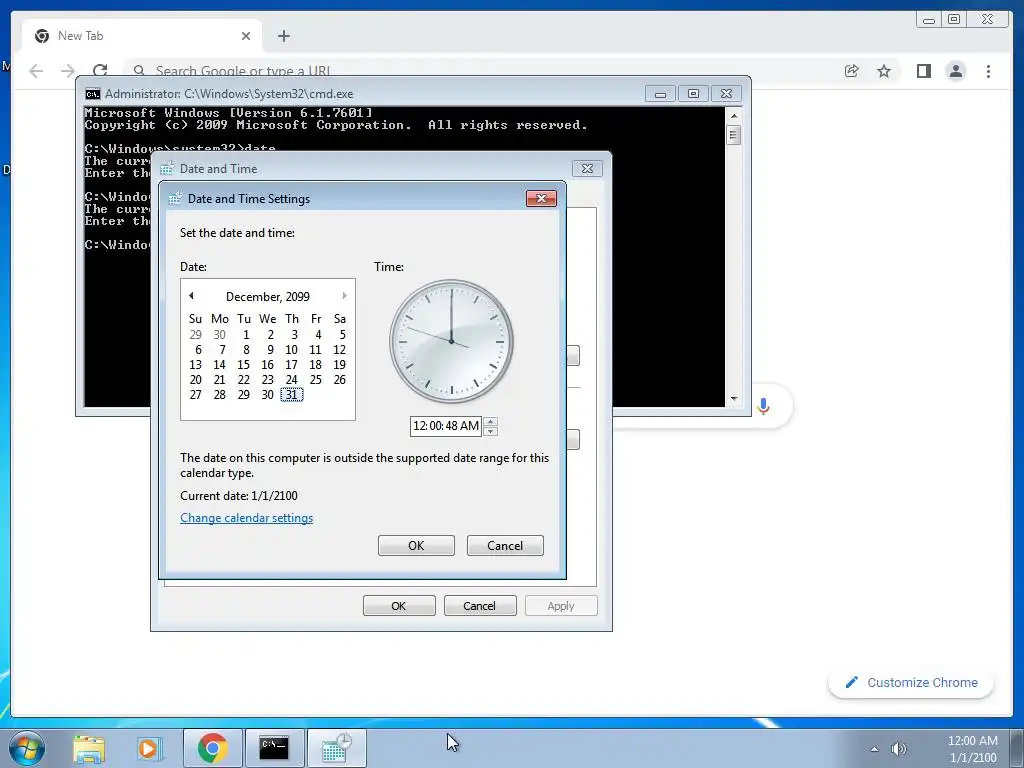Increase time with the up spinner arrow
Viewport: 1024px width, 768px height.
pos(490,421)
